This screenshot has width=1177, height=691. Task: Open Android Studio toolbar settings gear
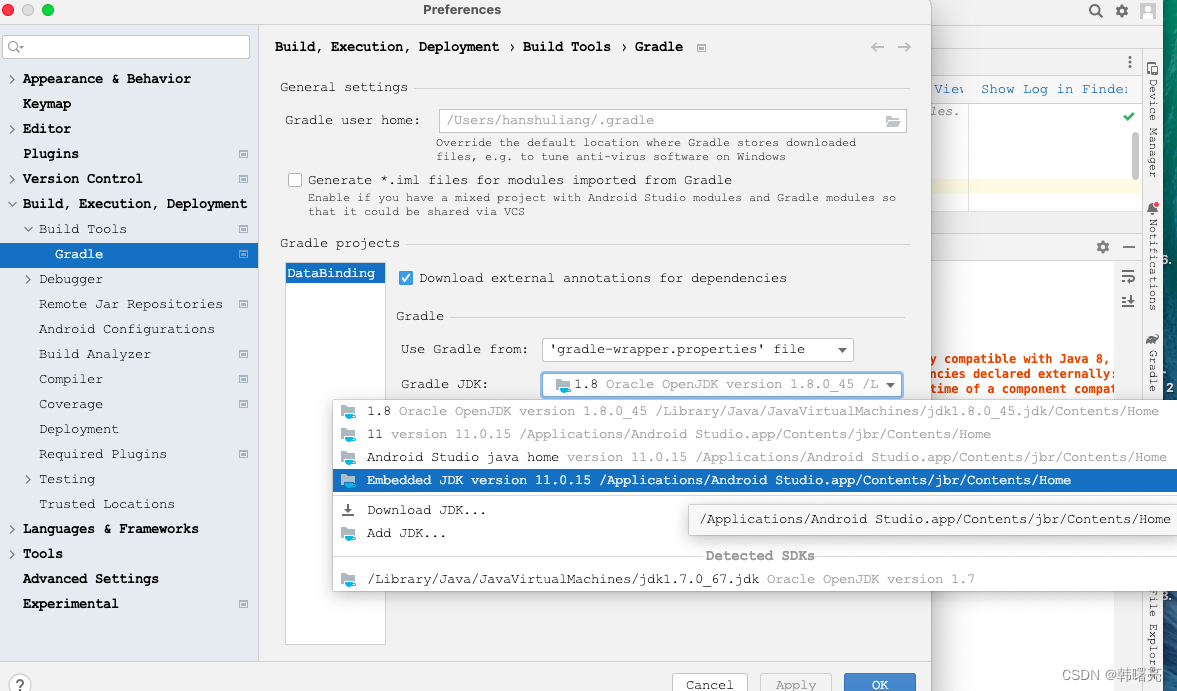[x=1121, y=11]
